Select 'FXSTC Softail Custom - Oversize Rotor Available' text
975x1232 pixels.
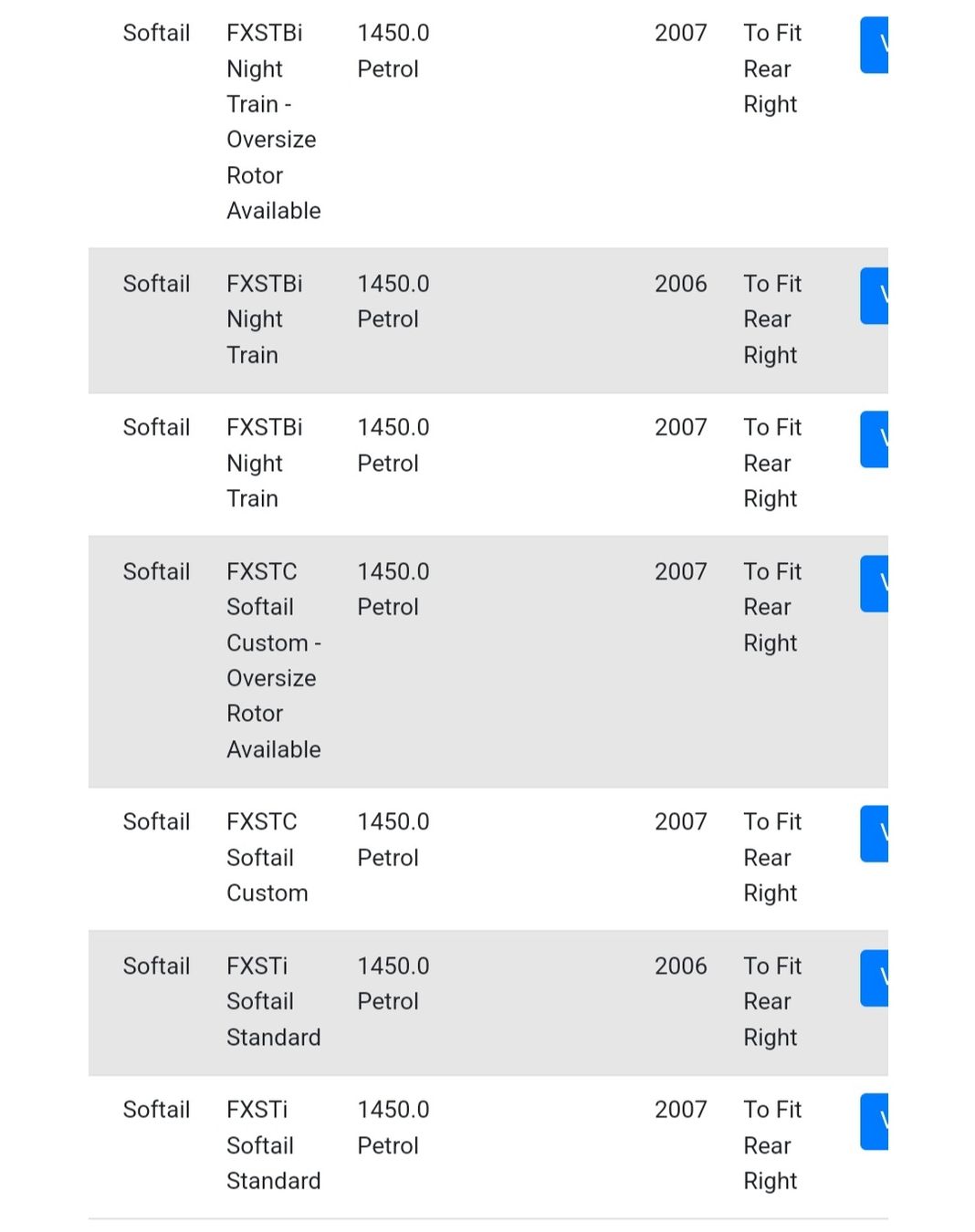[x=273, y=660]
